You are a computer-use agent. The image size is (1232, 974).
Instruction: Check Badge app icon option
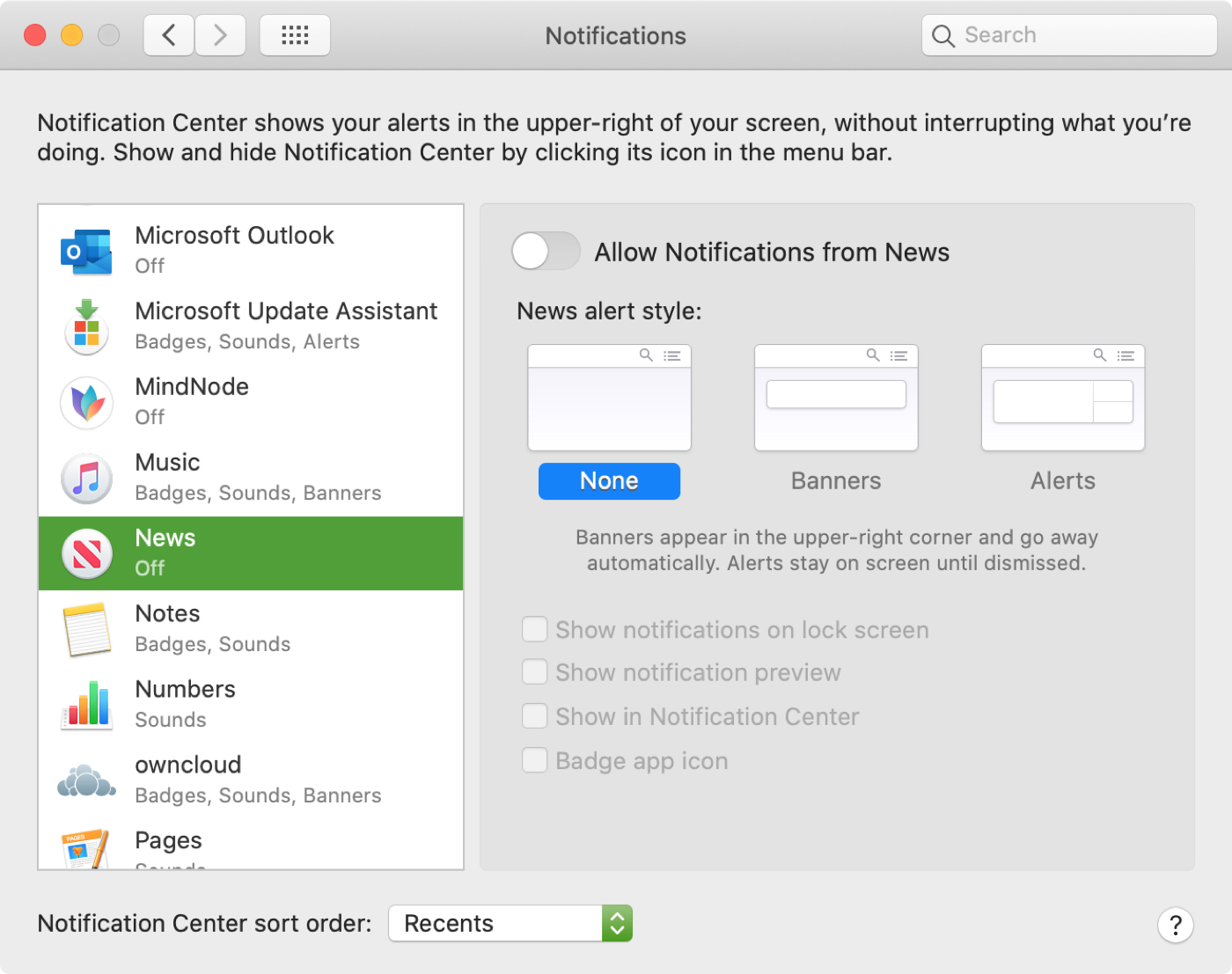(x=534, y=760)
